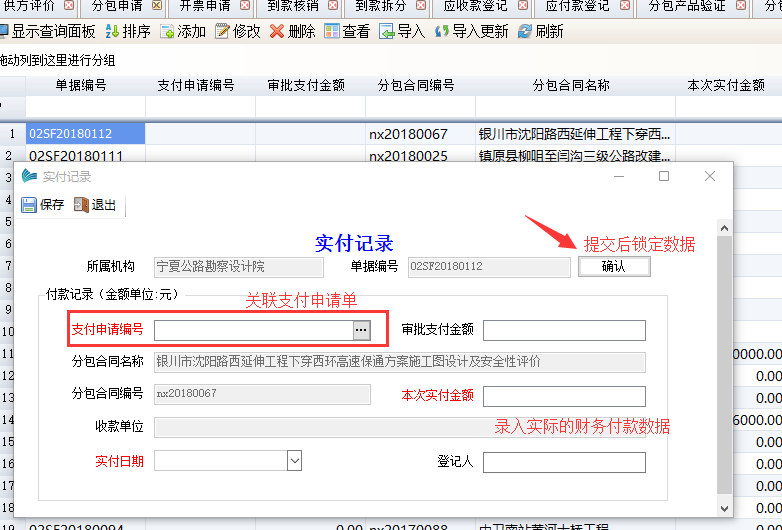Click the 保存 save disk icon in dialog
Viewport: 782px width, 530px height.
pos(29,204)
